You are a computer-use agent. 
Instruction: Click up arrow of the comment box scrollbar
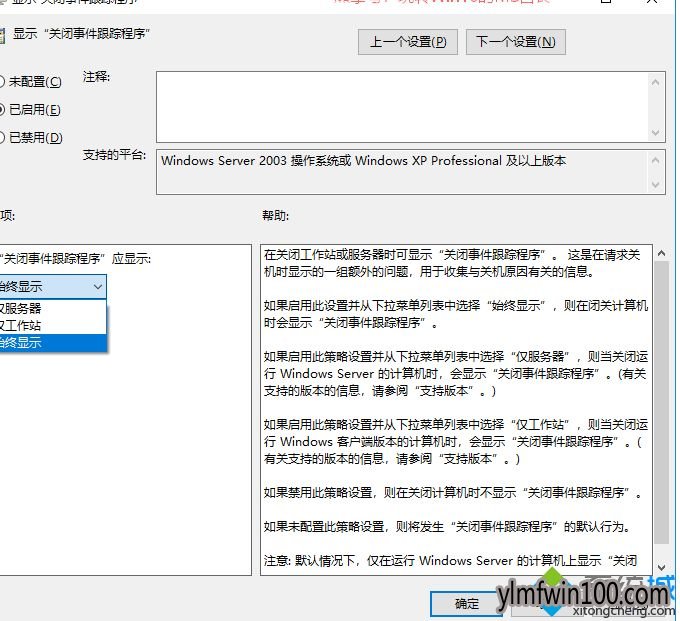click(655, 82)
